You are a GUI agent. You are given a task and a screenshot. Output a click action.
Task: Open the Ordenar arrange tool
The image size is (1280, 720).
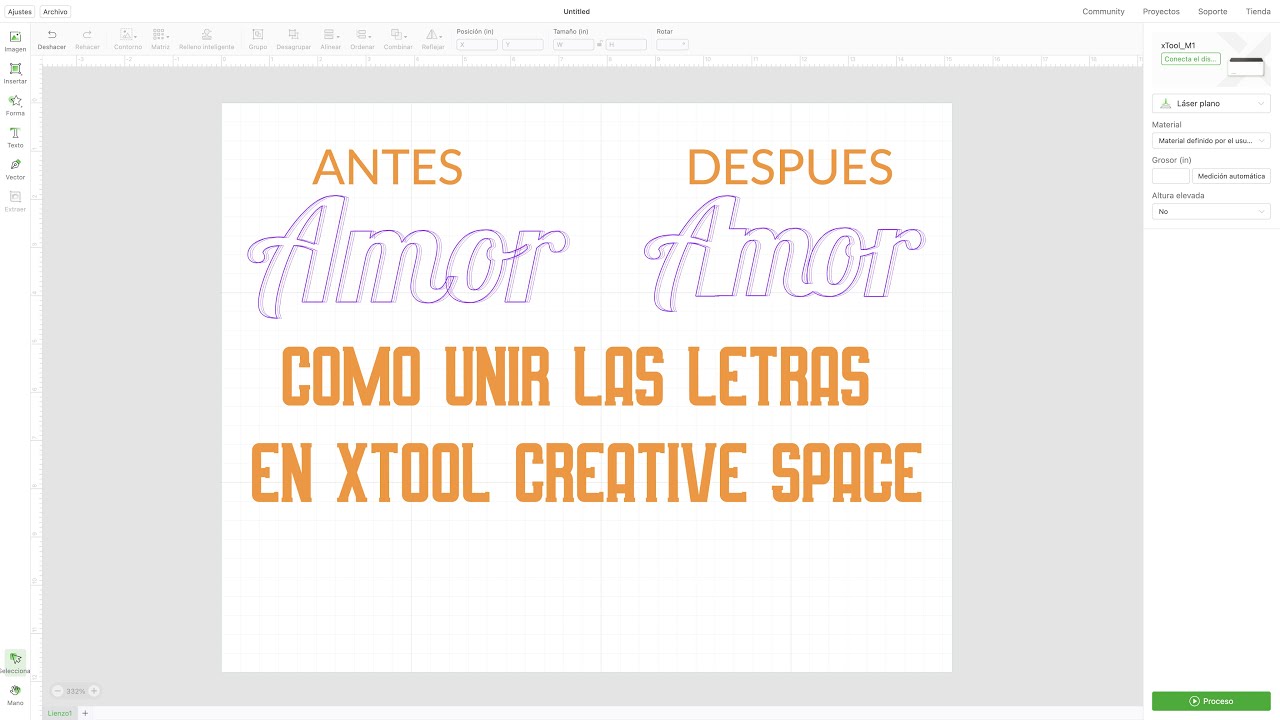point(362,40)
